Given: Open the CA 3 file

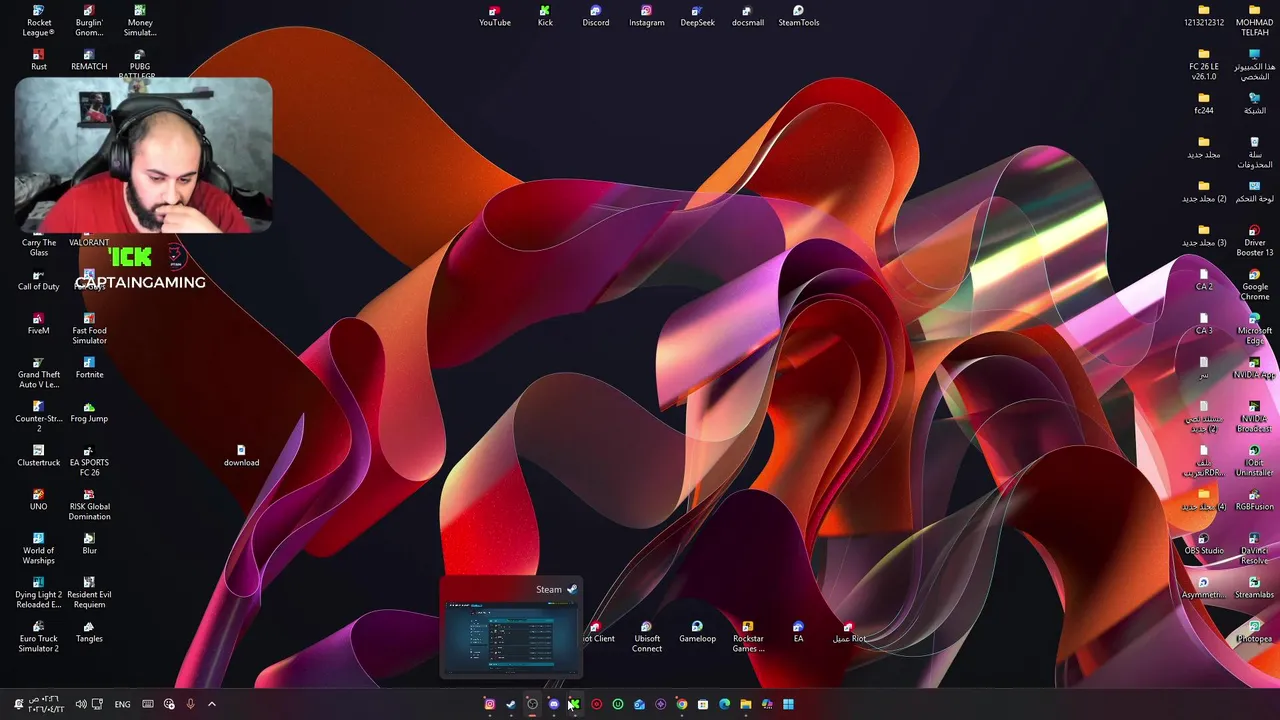Looking at the screenshot, I should 1204,323.
